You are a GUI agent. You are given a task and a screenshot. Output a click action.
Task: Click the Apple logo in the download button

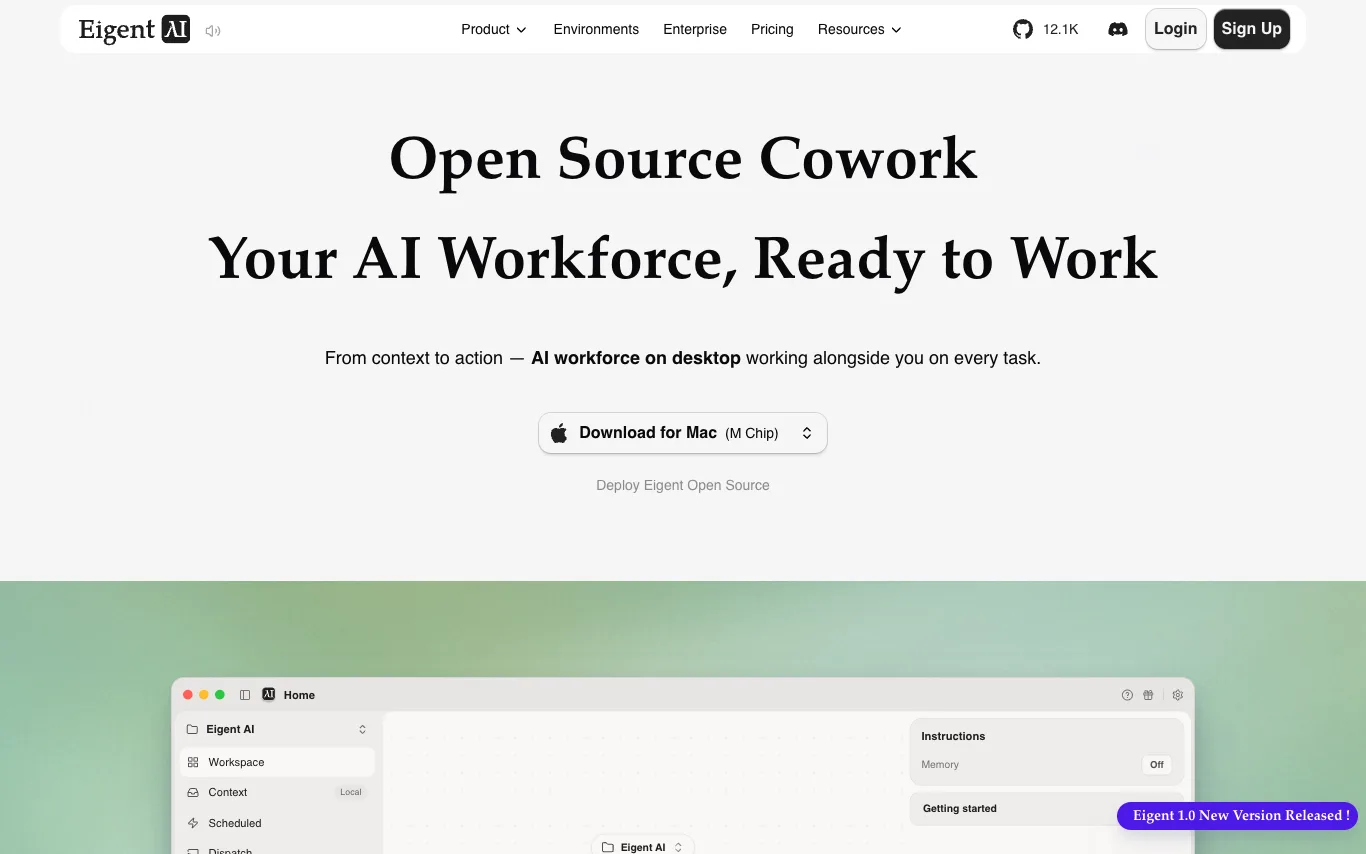click(559, 433)
